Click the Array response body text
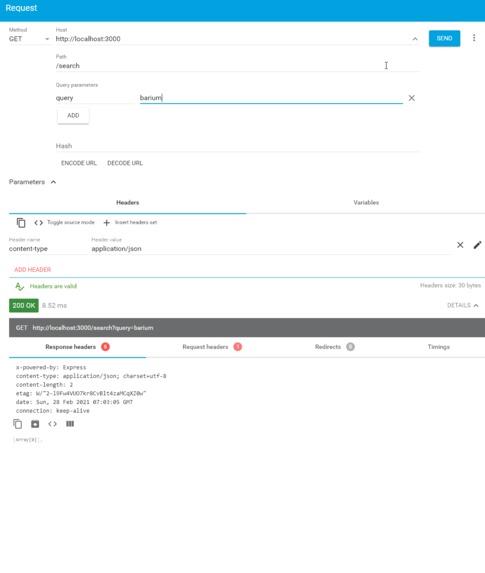This screenshot has height=573, width=485. coord(27,440)
